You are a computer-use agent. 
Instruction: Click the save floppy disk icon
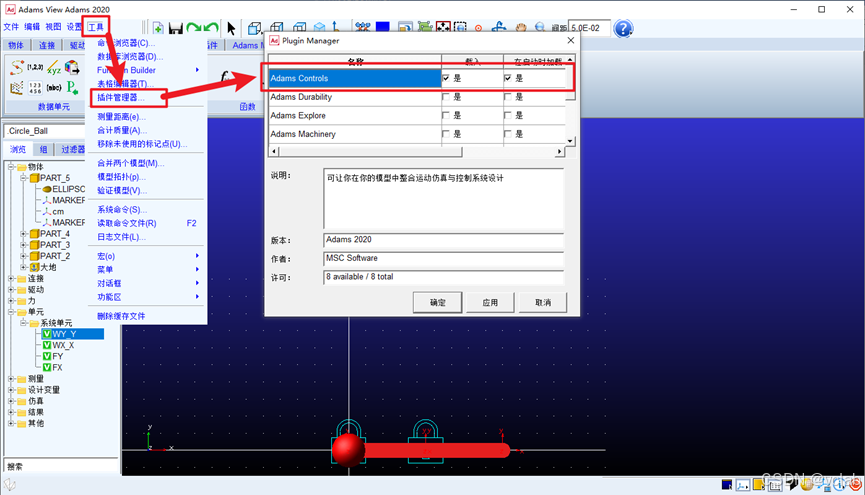[x=175, y=28]
